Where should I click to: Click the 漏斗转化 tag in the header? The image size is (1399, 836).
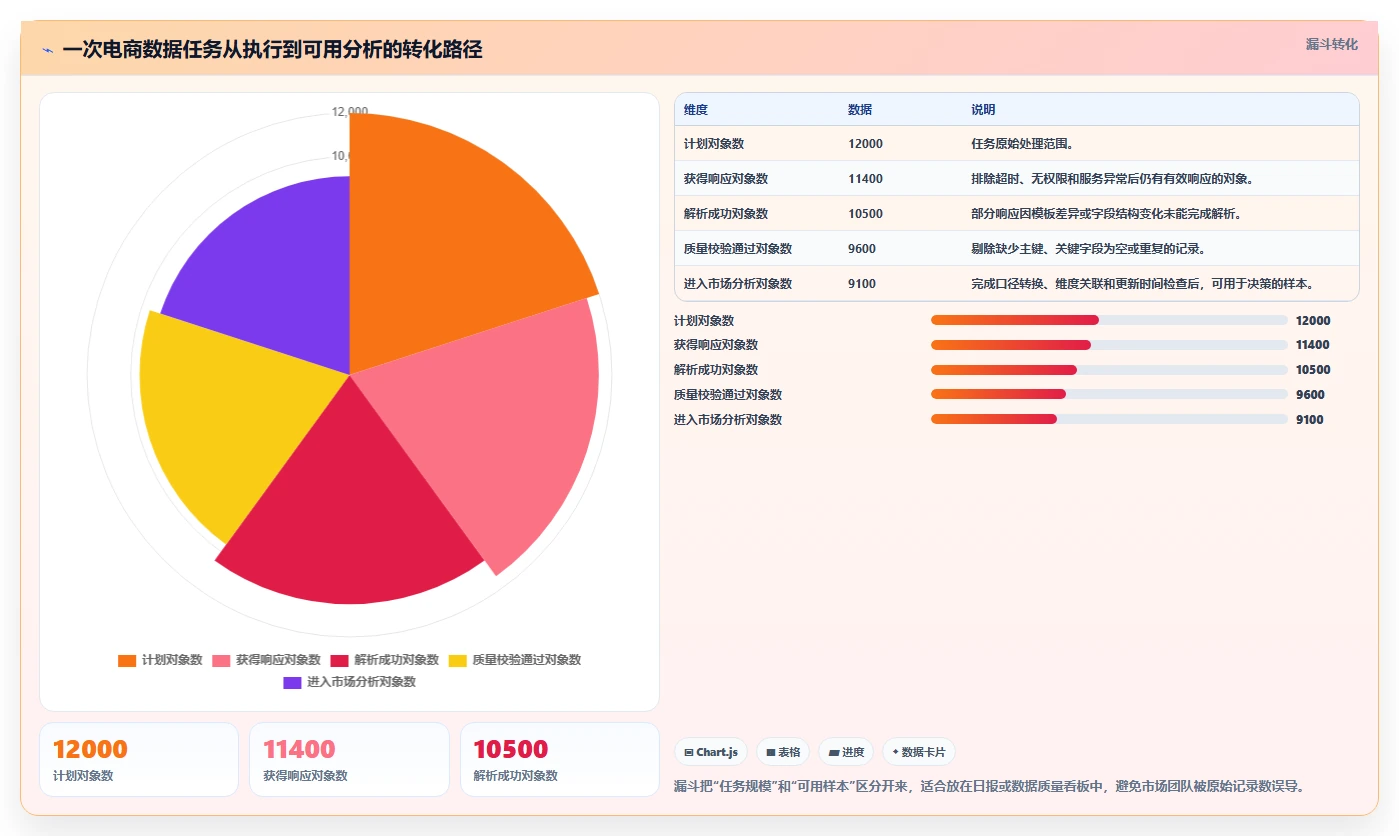1332,44
